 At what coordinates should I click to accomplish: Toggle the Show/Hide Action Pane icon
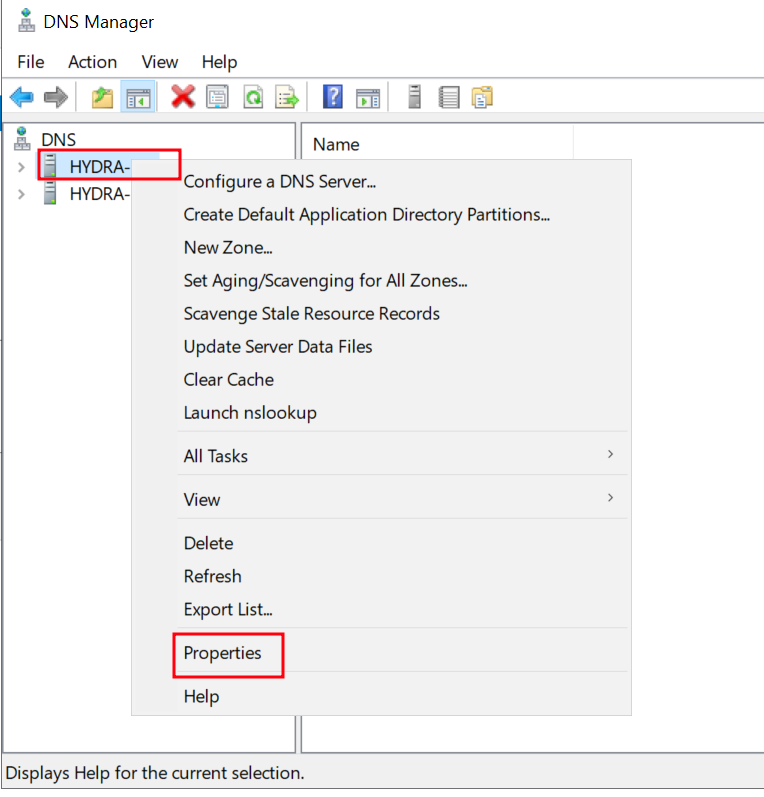(368, 98)
